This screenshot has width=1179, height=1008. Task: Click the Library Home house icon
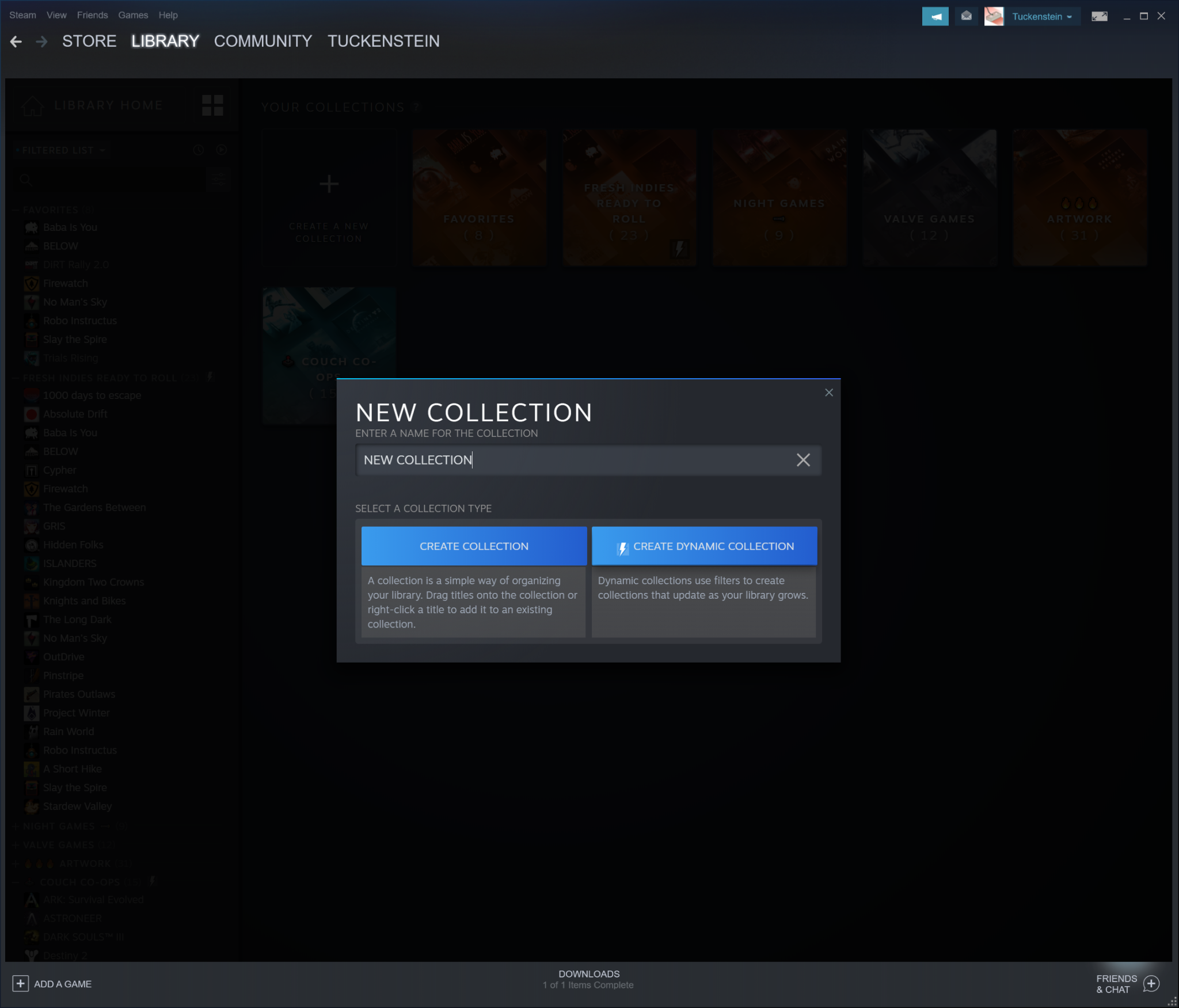click(33, 105)
